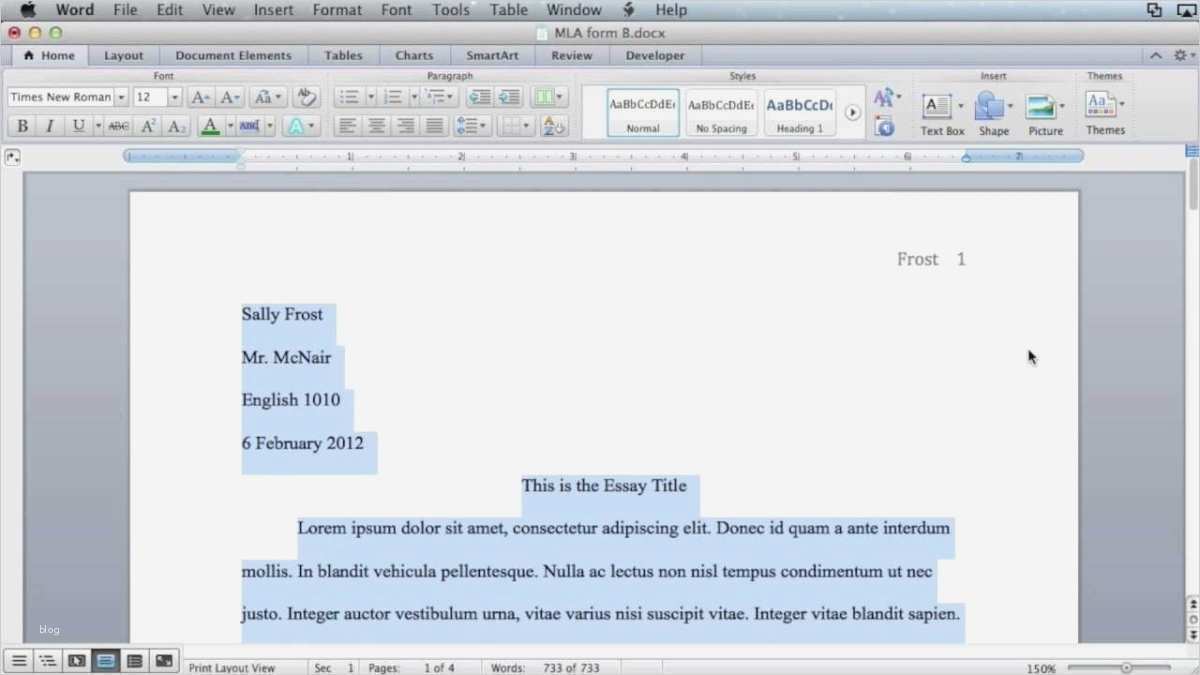Viewport: 1200px width, 675px height.
Task: Center align the selected paragraph
Action: coord(376,125)
